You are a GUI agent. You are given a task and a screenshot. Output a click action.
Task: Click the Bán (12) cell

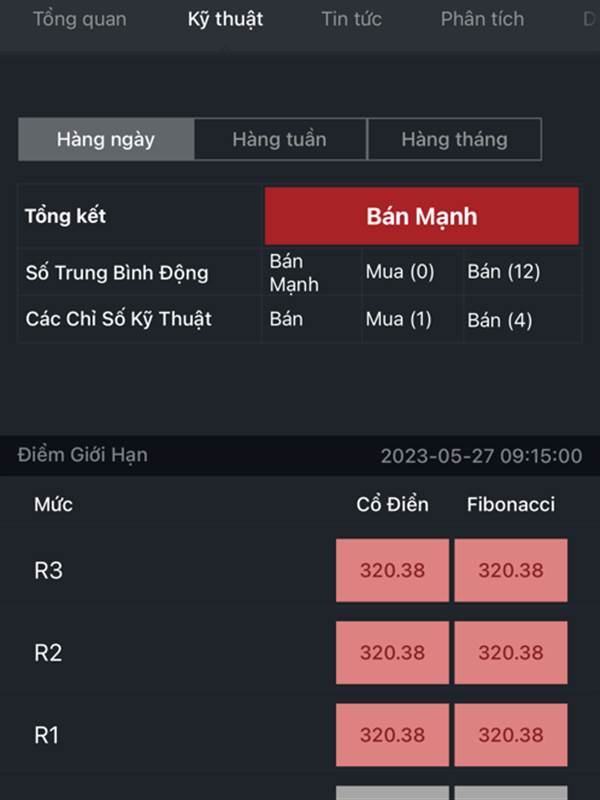click(x=504, y=271)
